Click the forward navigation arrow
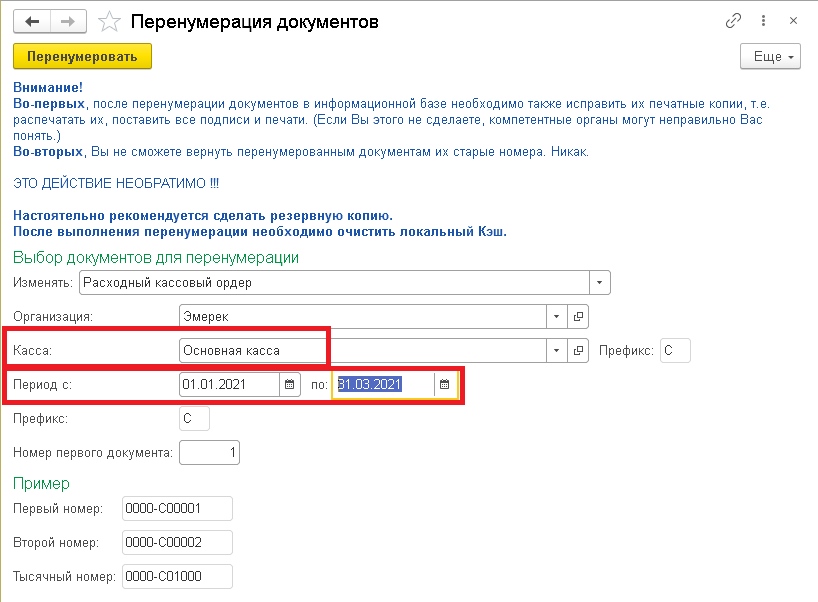The height and width of the screenshot is (602, 818). [x=67, y=21]
